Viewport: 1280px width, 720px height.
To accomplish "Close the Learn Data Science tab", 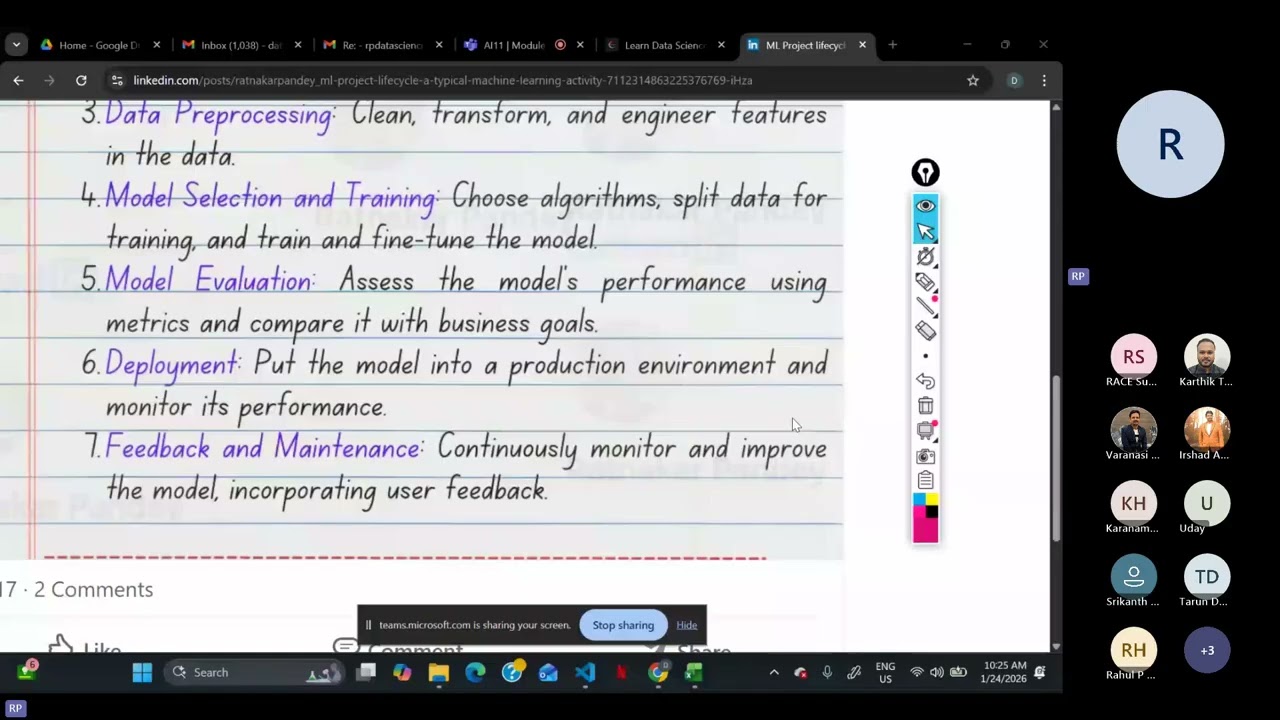I will [721, 45].
